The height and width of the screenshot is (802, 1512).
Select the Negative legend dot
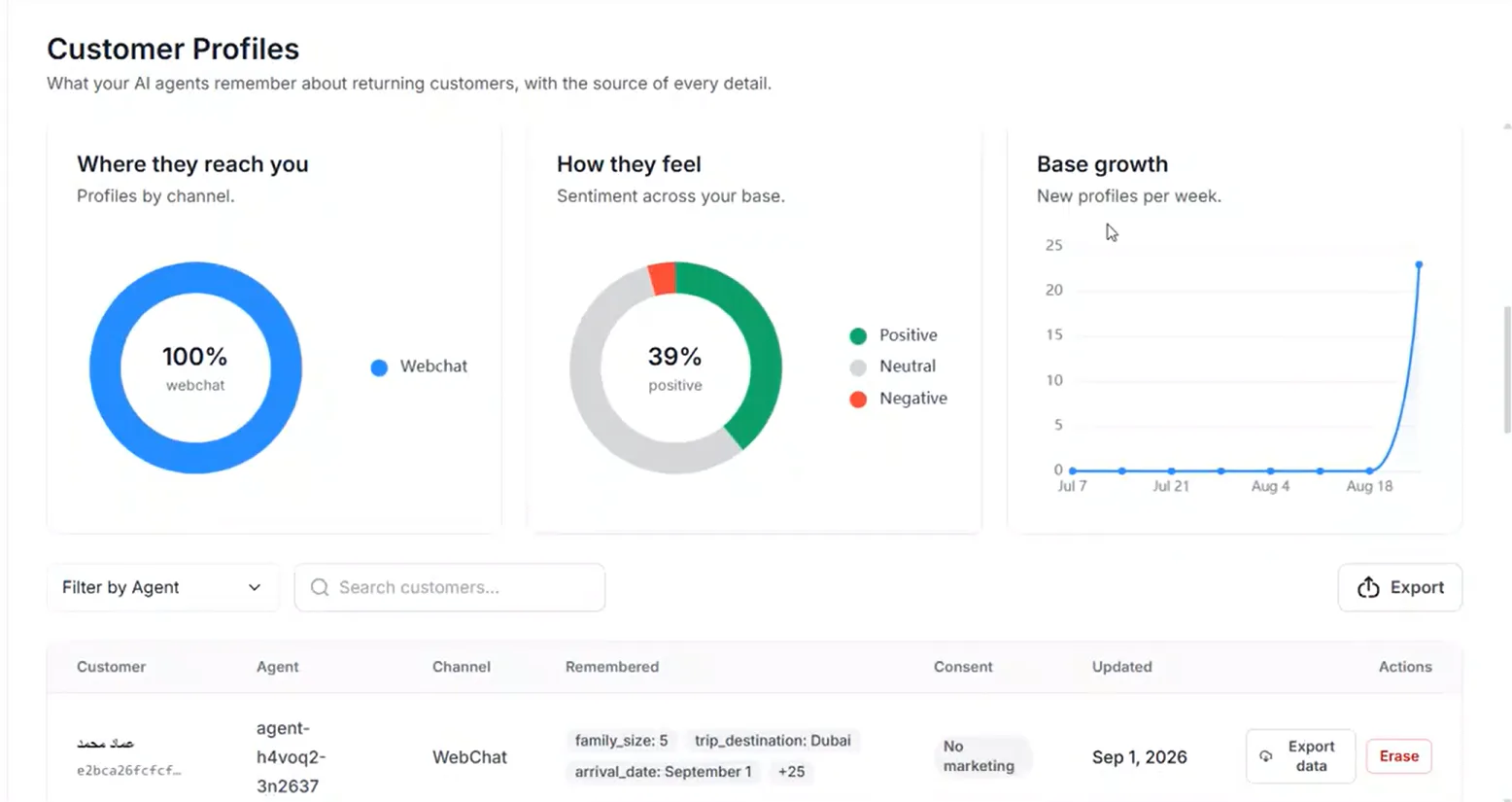[x=858, y=400]
